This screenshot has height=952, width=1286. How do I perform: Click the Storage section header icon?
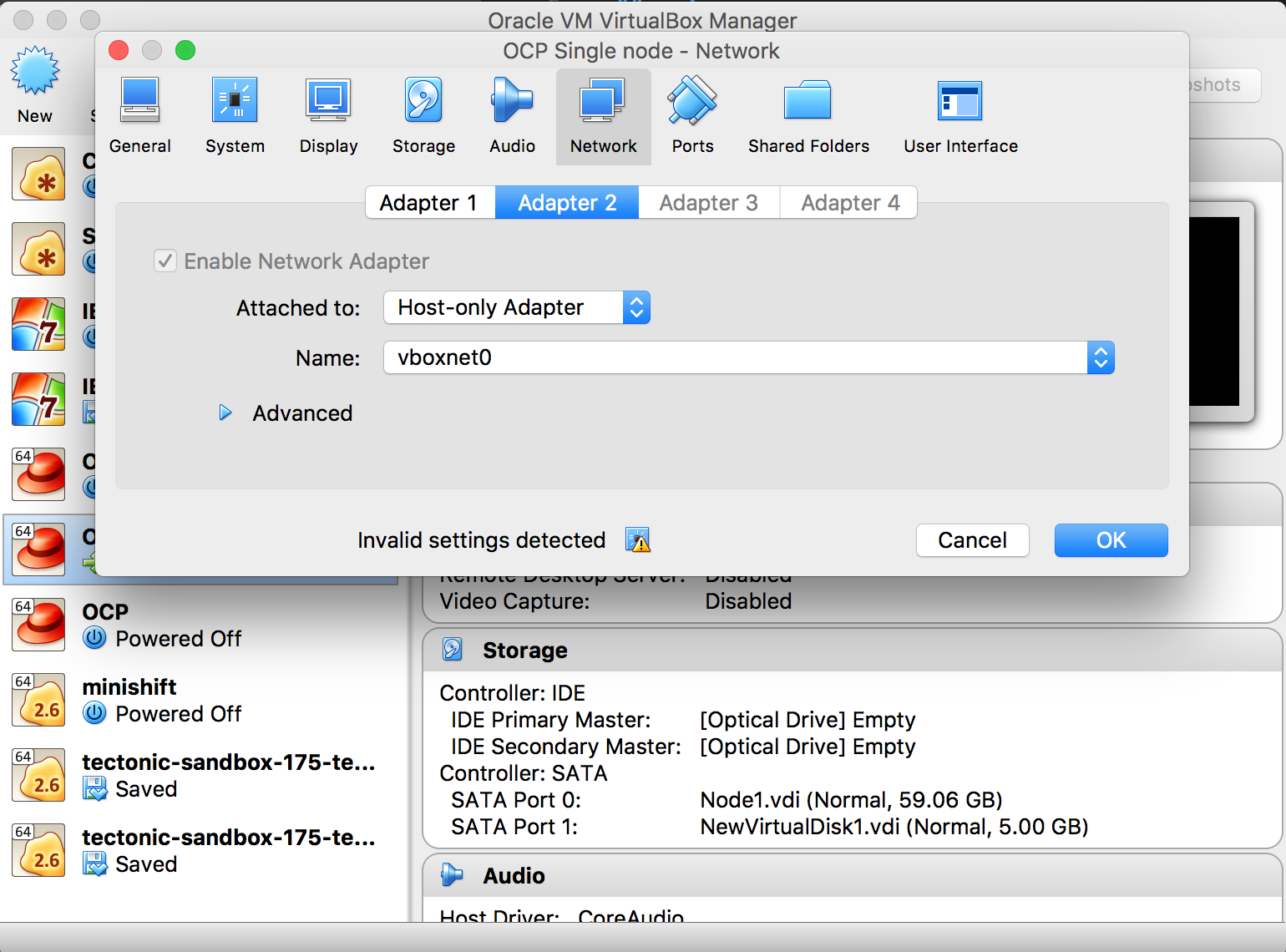pos(452,650)
